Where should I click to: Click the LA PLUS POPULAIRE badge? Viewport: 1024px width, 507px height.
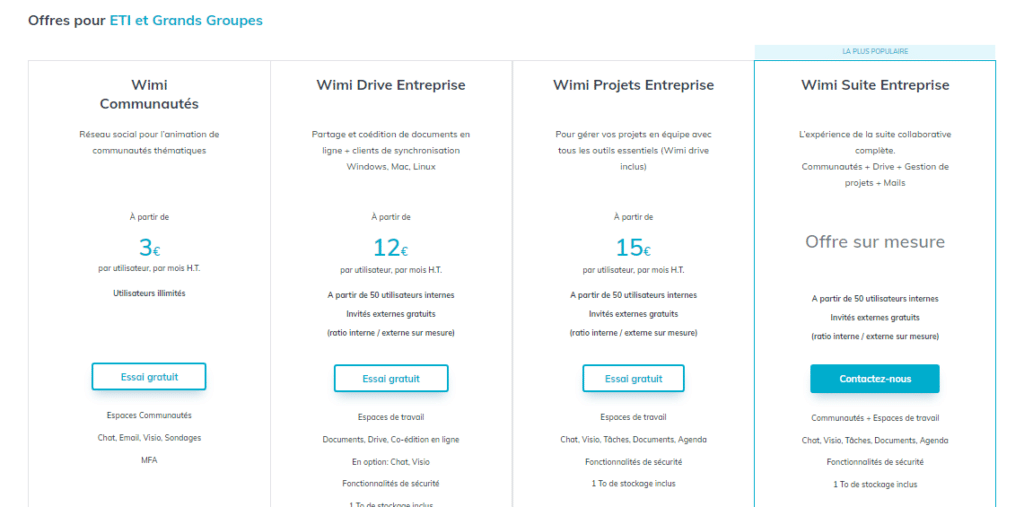(875, 51)
